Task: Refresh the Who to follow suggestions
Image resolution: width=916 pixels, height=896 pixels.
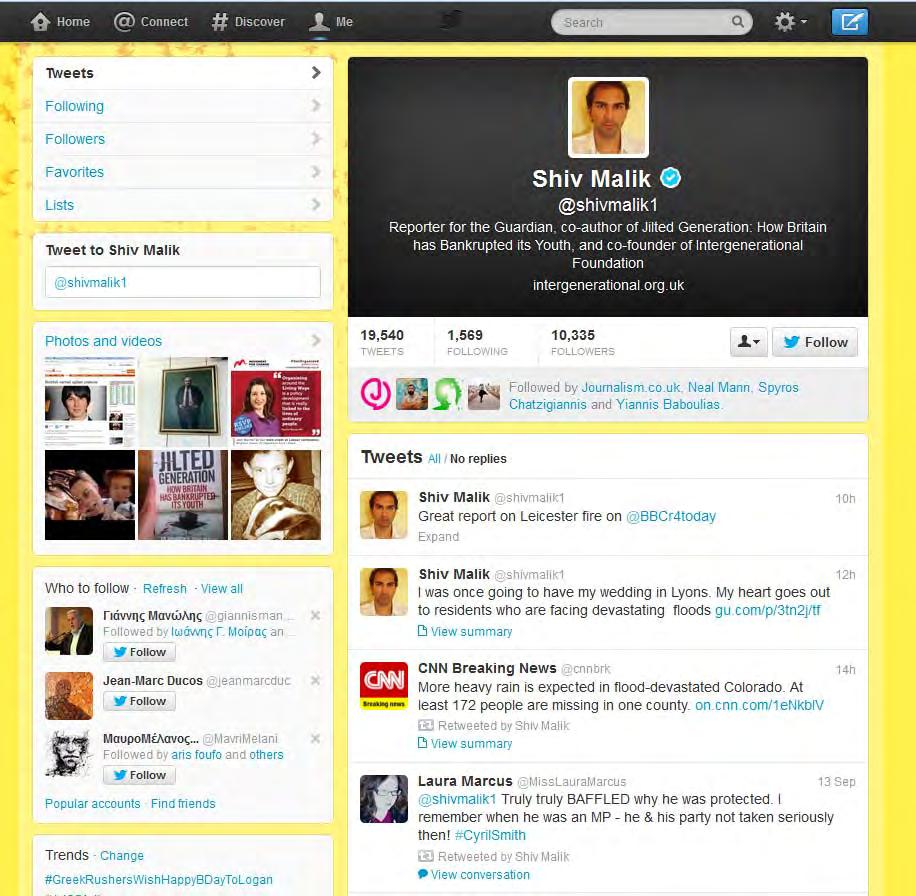Action: point(165,588)
